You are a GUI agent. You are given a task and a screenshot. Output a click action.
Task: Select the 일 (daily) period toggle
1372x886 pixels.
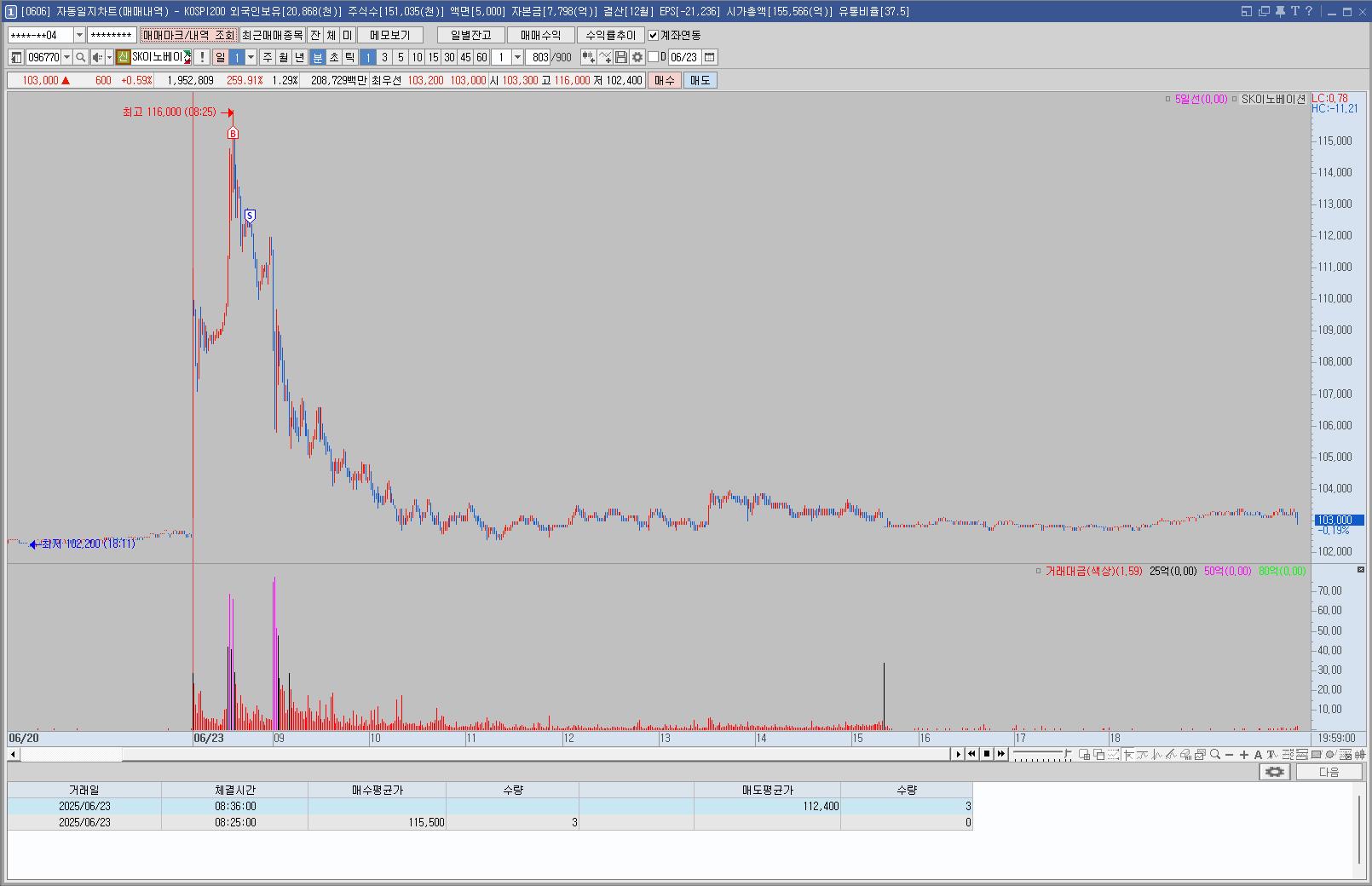tap(220, 57)
